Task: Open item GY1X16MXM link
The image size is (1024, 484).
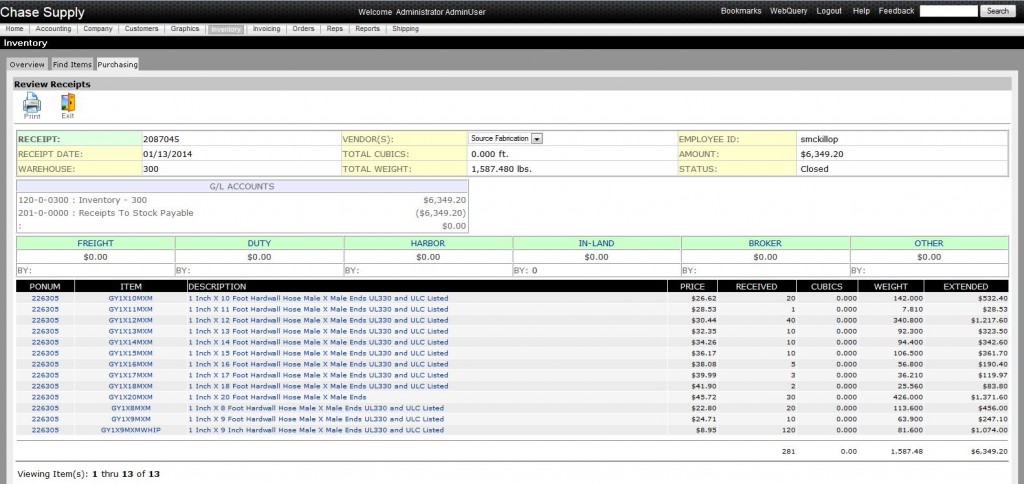Action: (x=131, y=364)
